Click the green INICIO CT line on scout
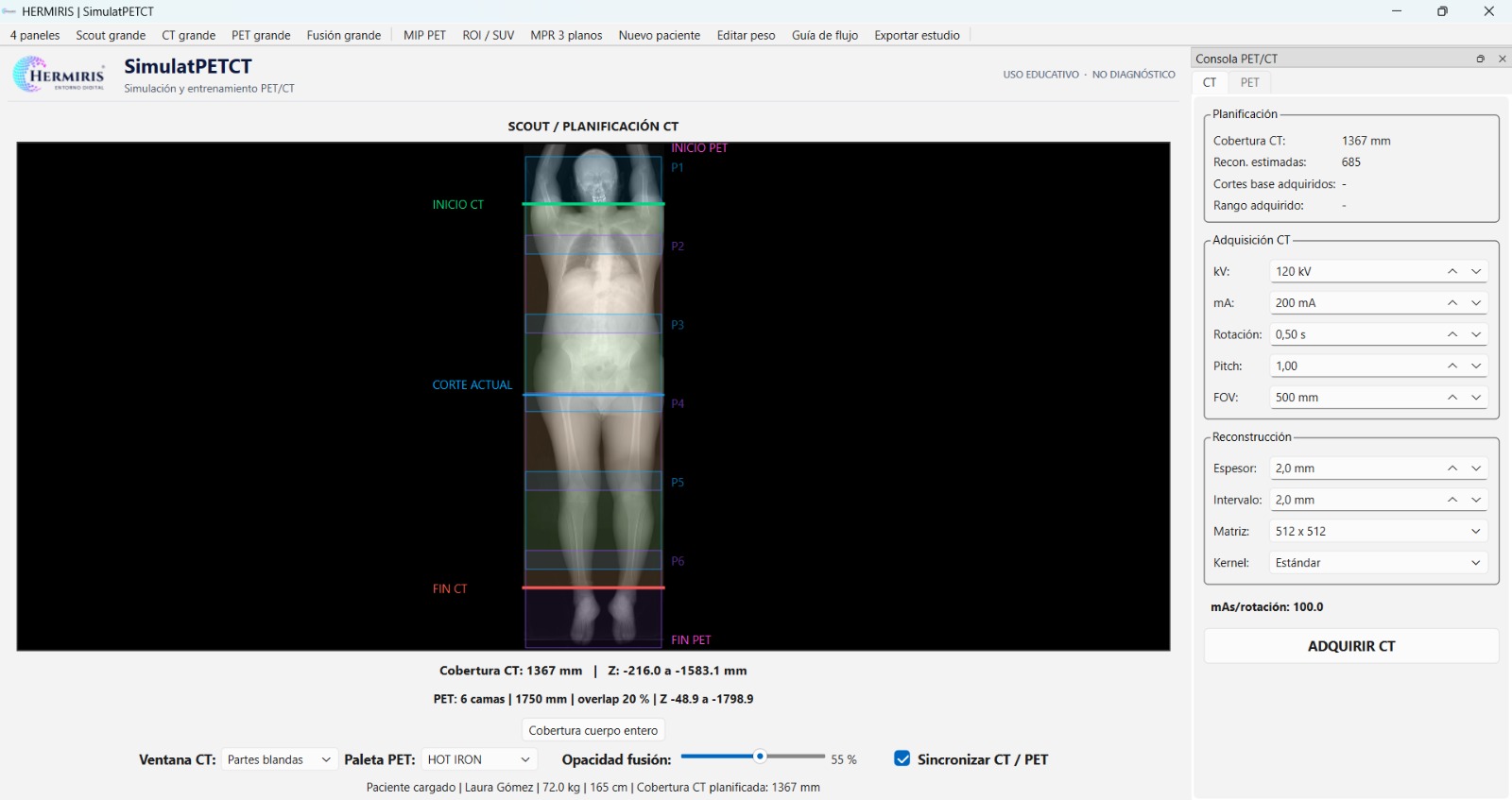 [593, 204]
